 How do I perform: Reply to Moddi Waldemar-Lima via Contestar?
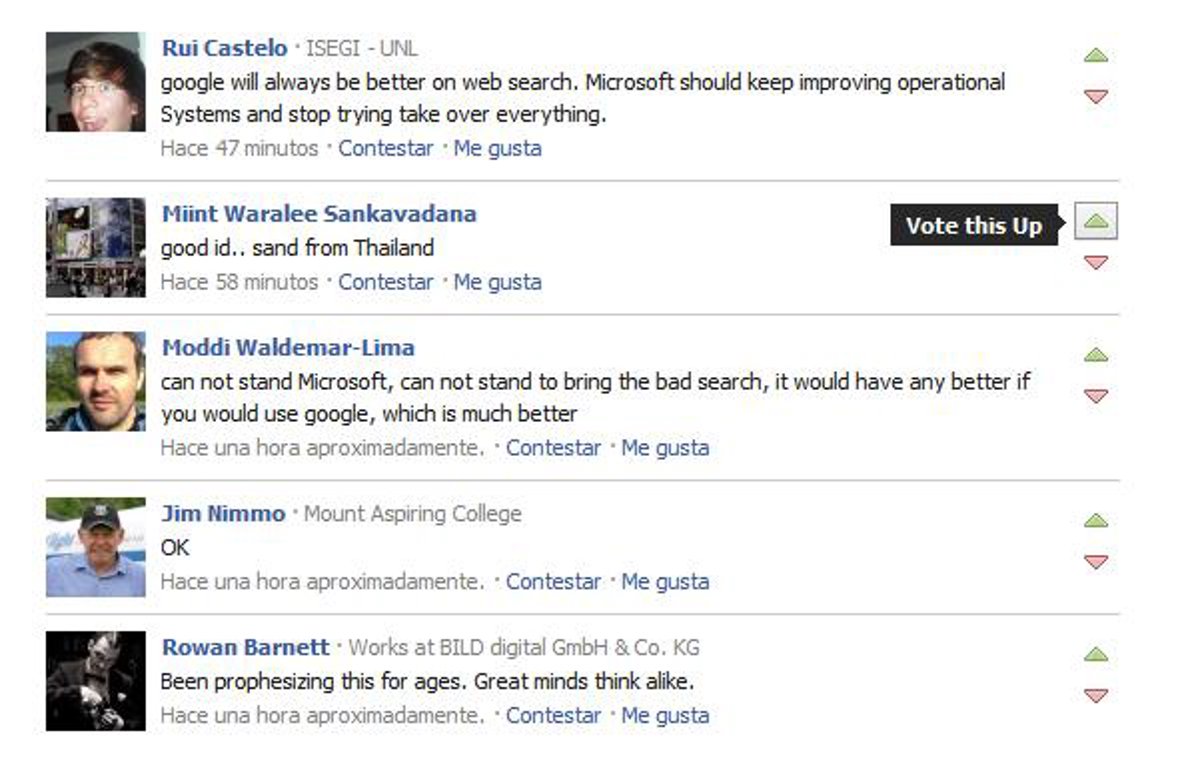pos(553,448)
